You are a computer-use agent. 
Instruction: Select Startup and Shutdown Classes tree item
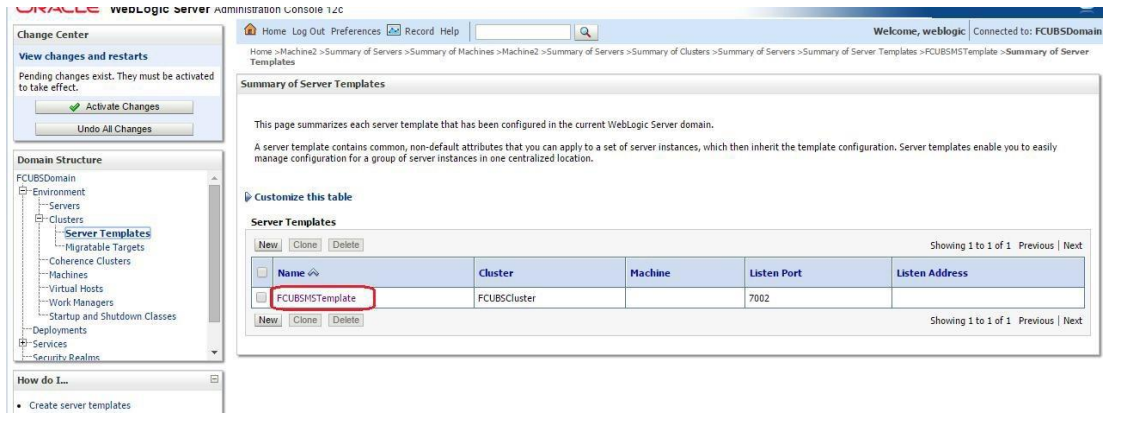coord(112,317)
